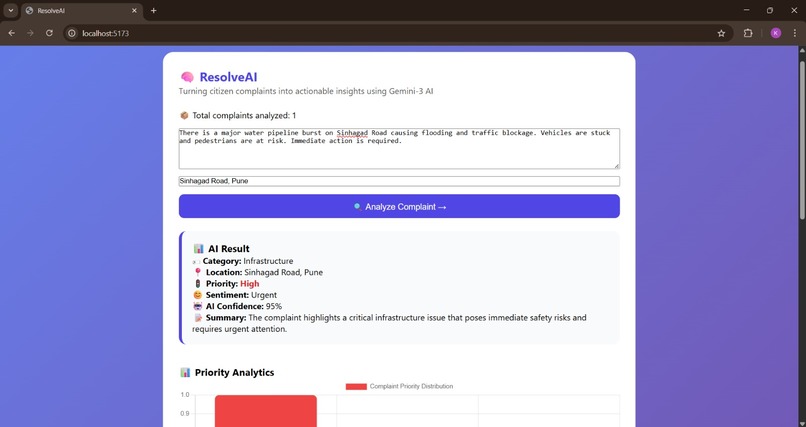Viewport: 806px width, 427px height.
Task: Expand the tab search dropdown
Action: pos(10,10)
